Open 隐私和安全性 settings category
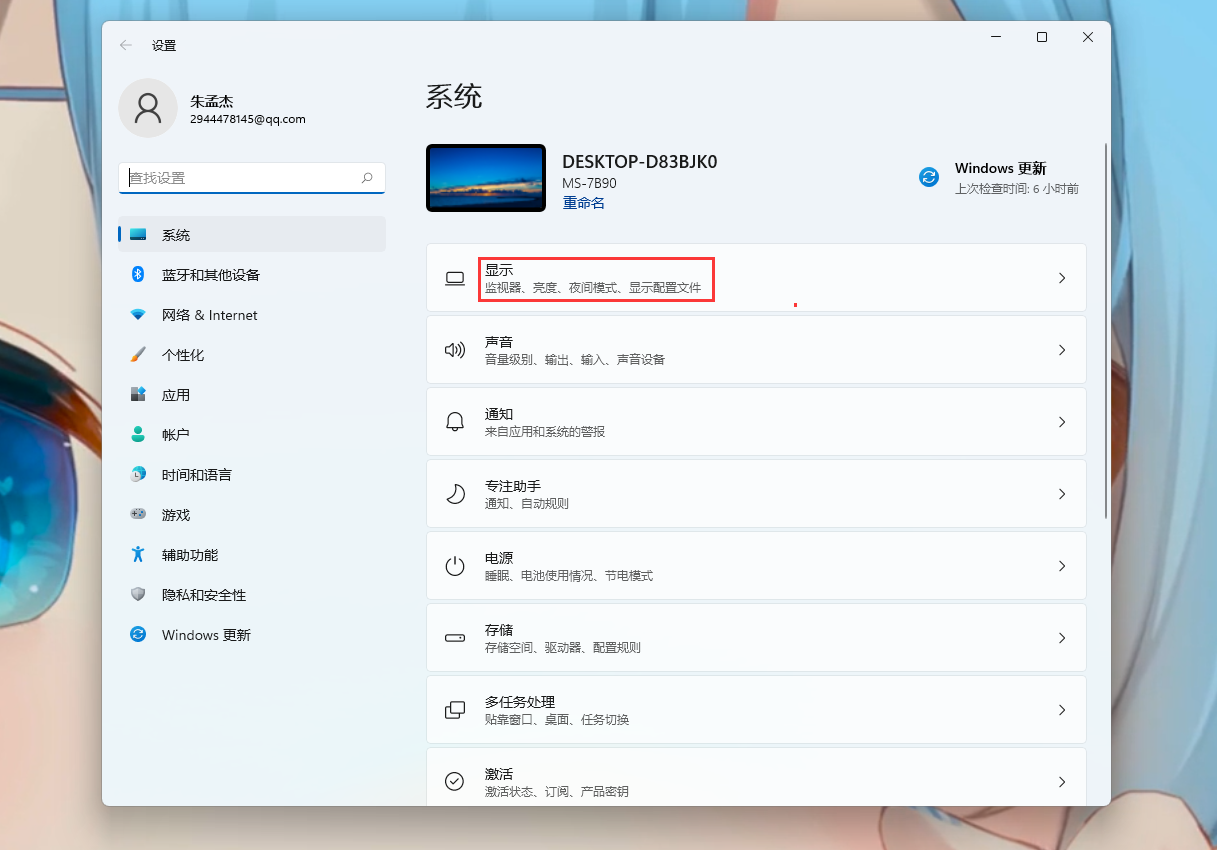The height and width of the screenshot is (850, 1217). point(252,595)
